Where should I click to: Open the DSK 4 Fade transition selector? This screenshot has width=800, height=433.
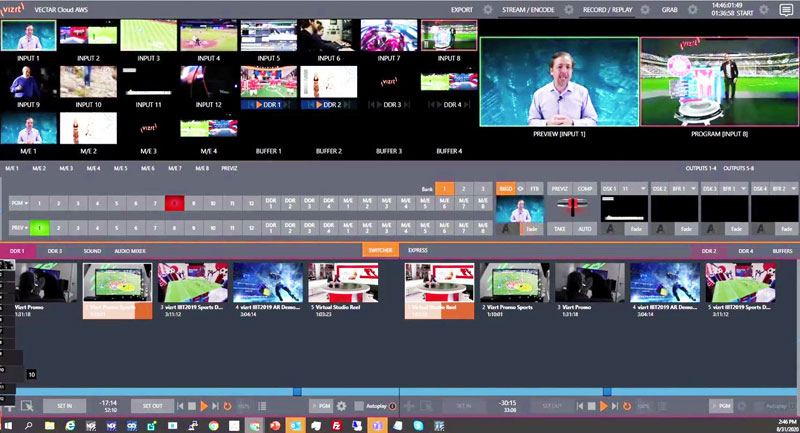pos(787,229)
